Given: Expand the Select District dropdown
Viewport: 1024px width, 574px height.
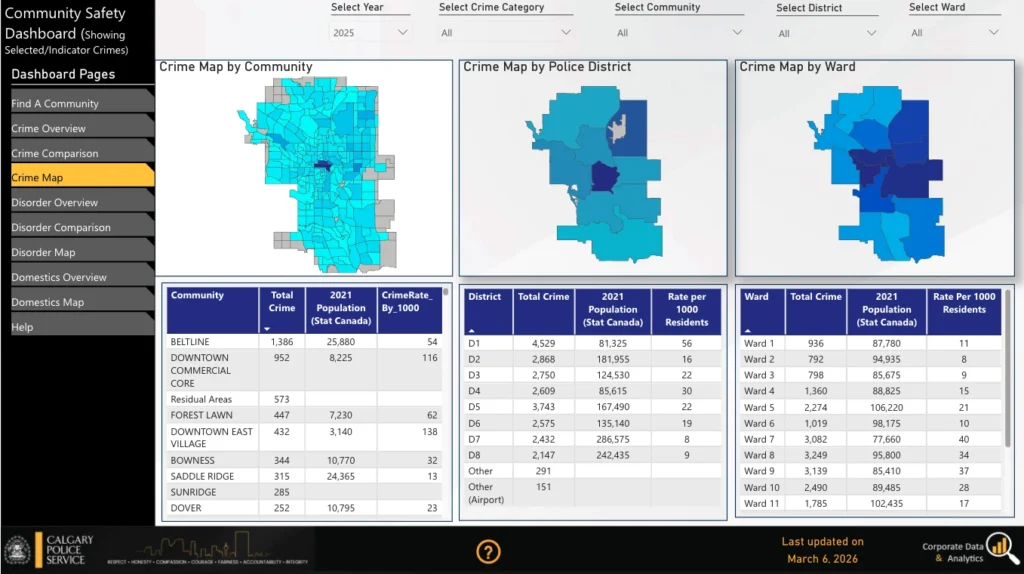Looking at the screenshot, I should (x=827, y=33).
